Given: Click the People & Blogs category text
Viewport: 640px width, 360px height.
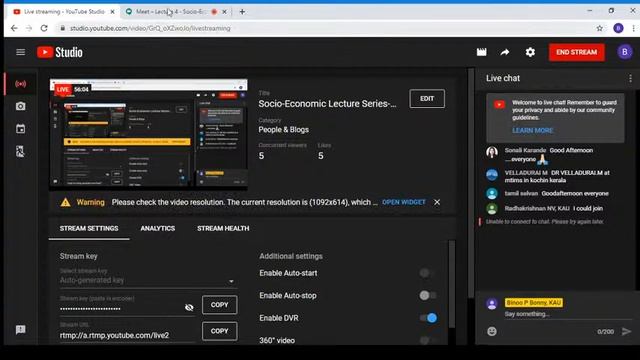Looking at the screenshot, I should tap(284, 130).
